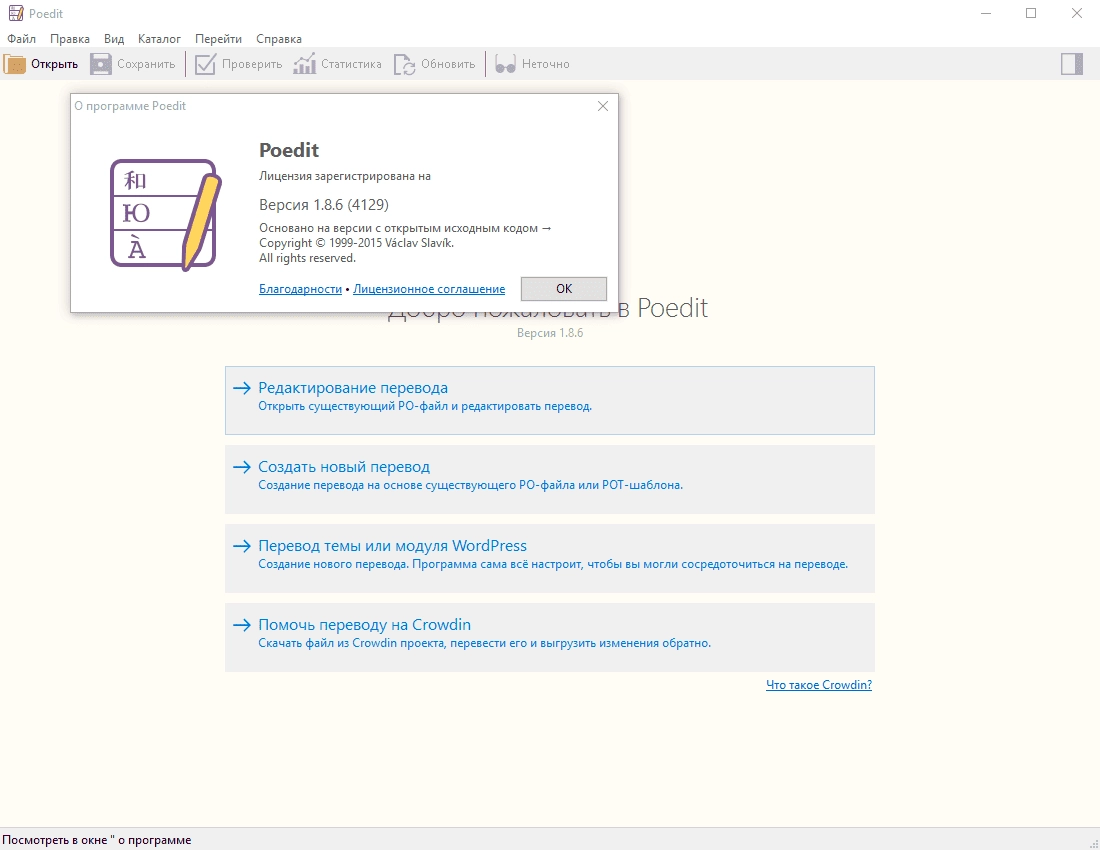This screenshot has height=850, width=1100.
Task: Follow the open-source version arrow link
Action: point(546,228)
